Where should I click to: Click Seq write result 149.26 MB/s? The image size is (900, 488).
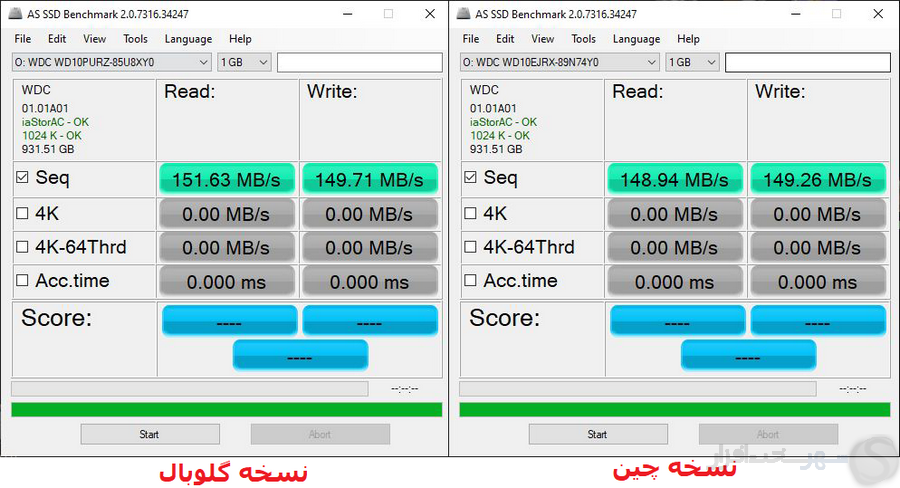818,179
